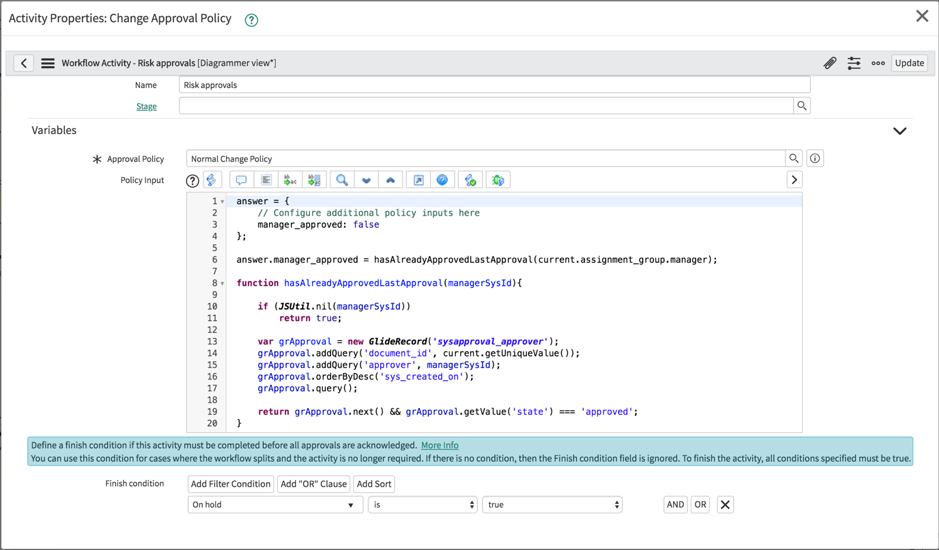Image resolution: width=939 pixels, height=550 pixels.
Task: Click the AND condition button
Action: [676, 504]
